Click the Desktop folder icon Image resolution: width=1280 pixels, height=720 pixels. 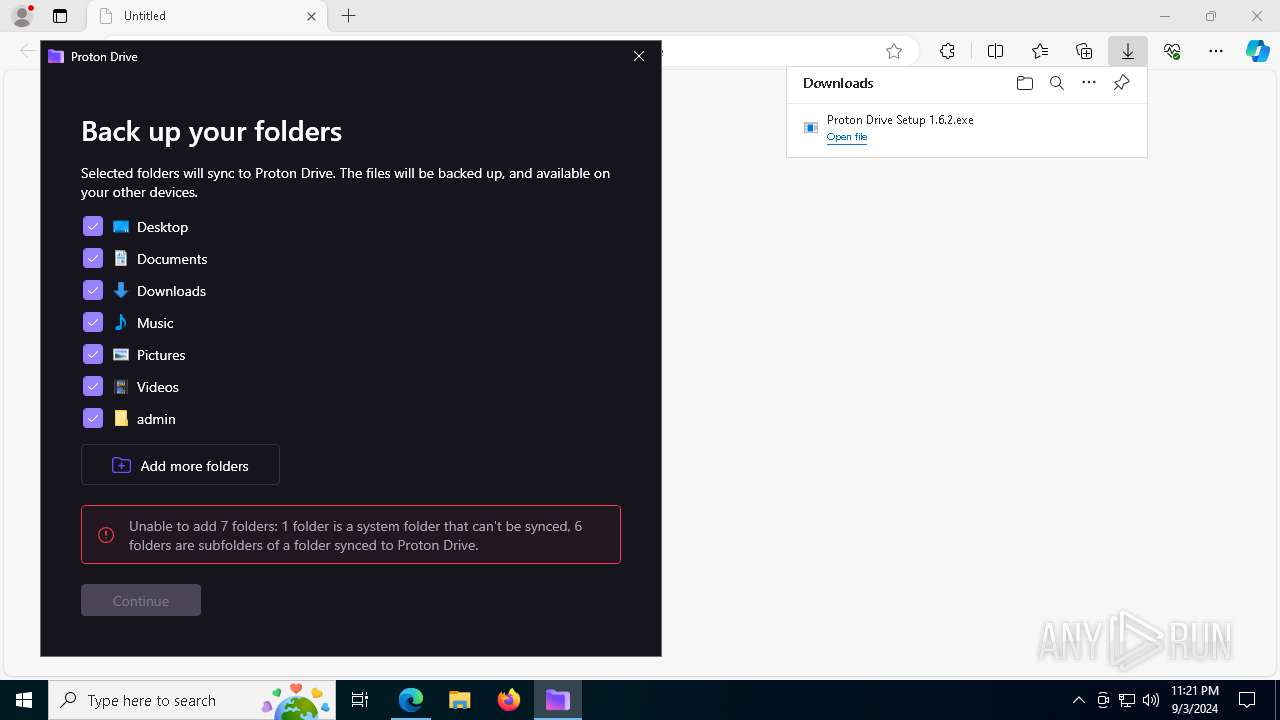coord(121,227)
